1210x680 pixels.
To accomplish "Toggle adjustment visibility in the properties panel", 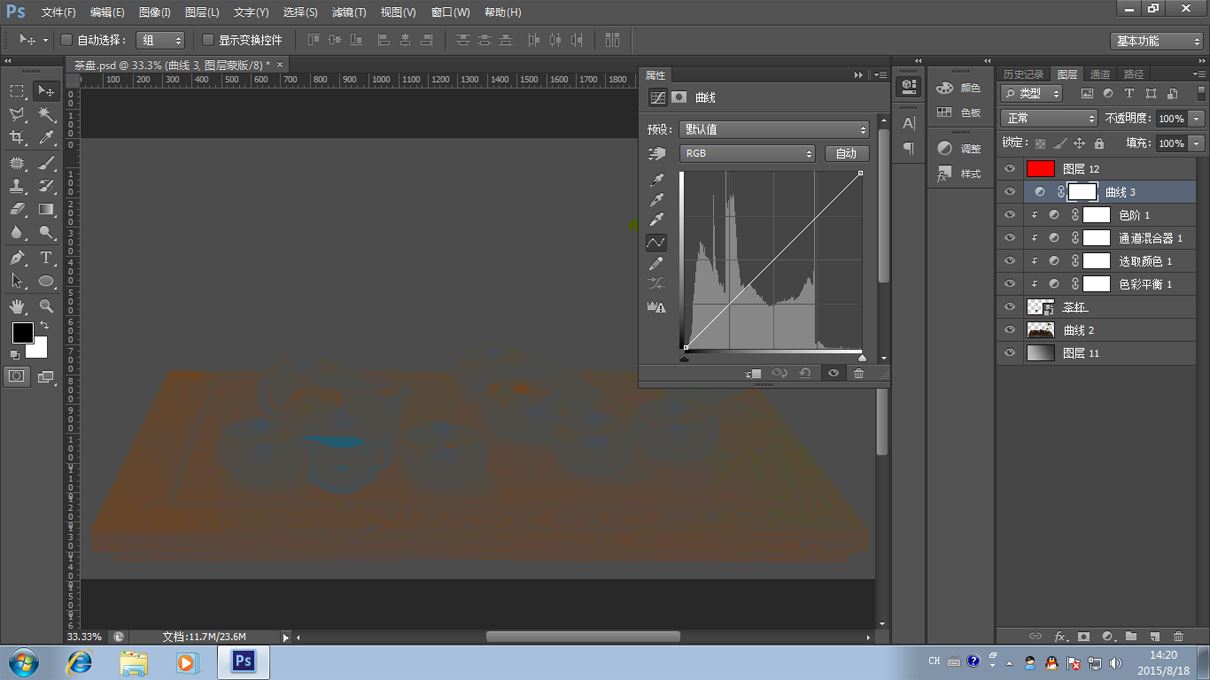I will coord(832,373).
